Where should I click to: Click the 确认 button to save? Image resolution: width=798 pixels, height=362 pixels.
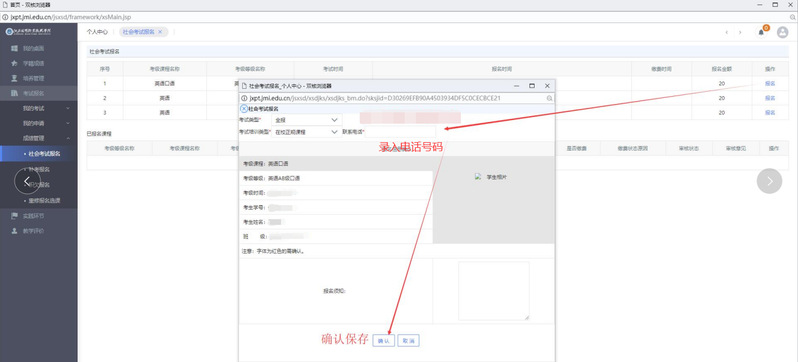tap(383, 341)
